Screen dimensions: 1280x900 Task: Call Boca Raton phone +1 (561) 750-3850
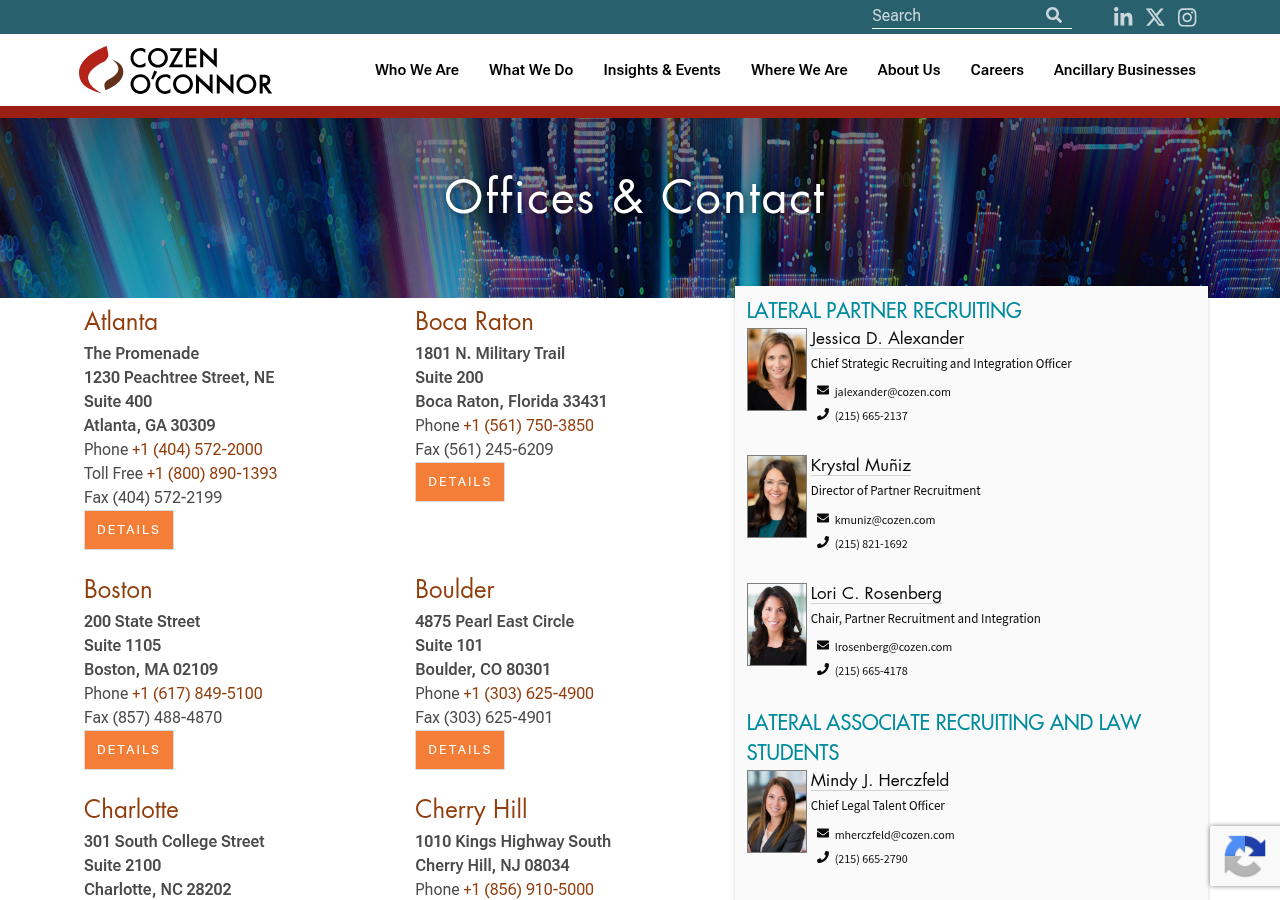coord(528,426)
